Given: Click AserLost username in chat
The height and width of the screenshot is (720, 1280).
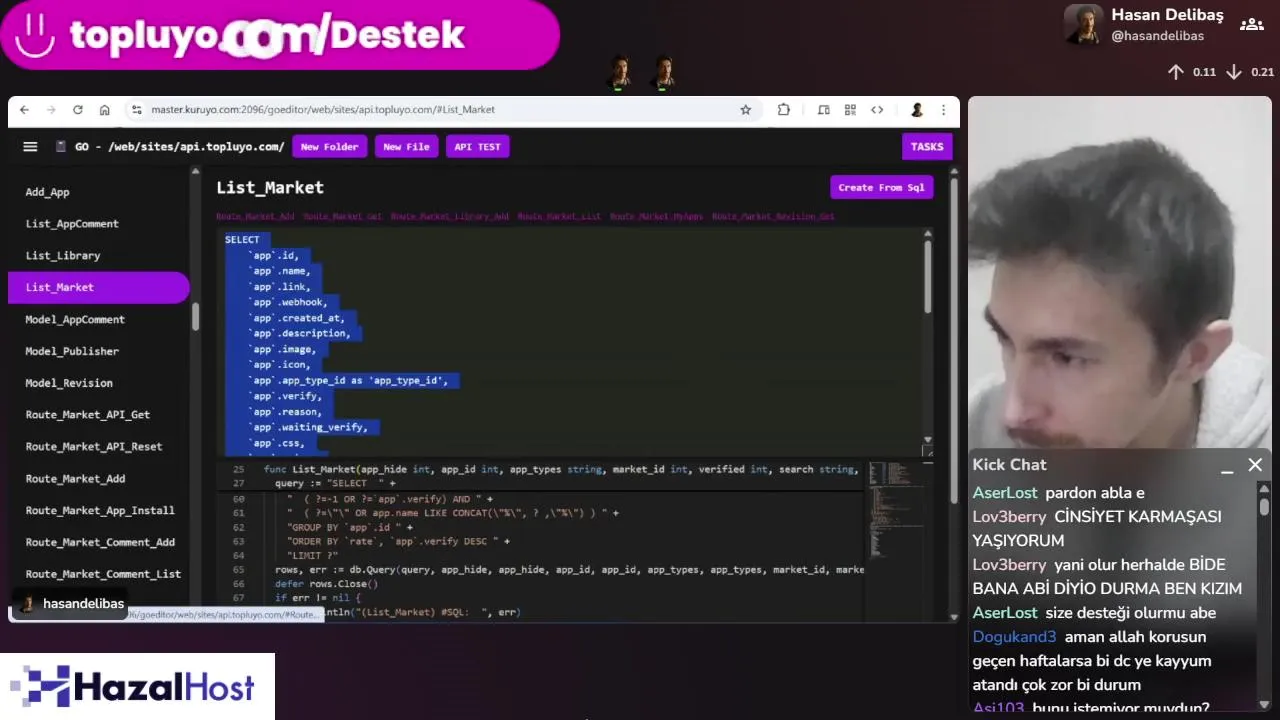Looking at the screenshot, I should click(1005, 493).
